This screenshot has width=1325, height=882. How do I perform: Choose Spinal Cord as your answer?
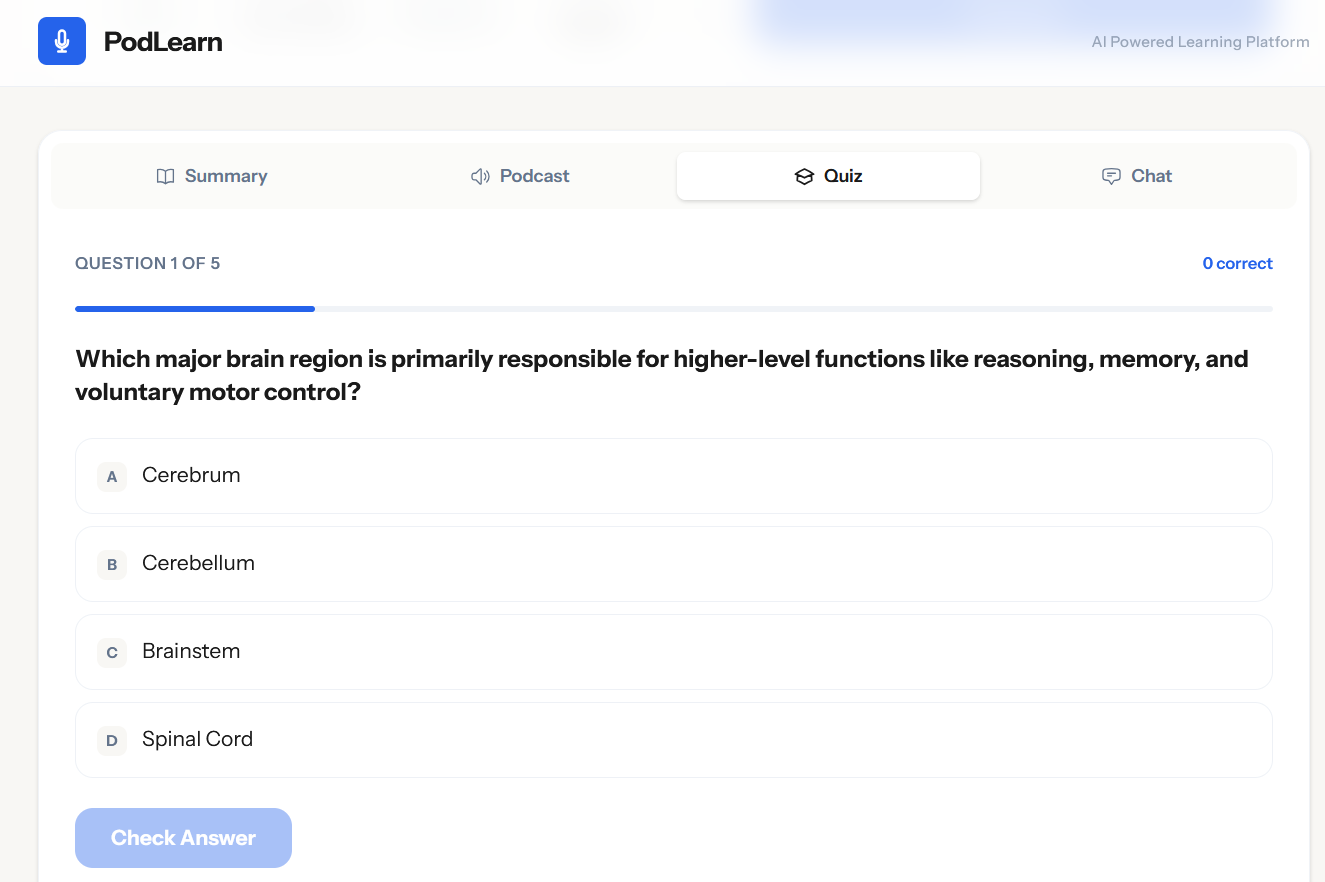(x=672, y=740)
